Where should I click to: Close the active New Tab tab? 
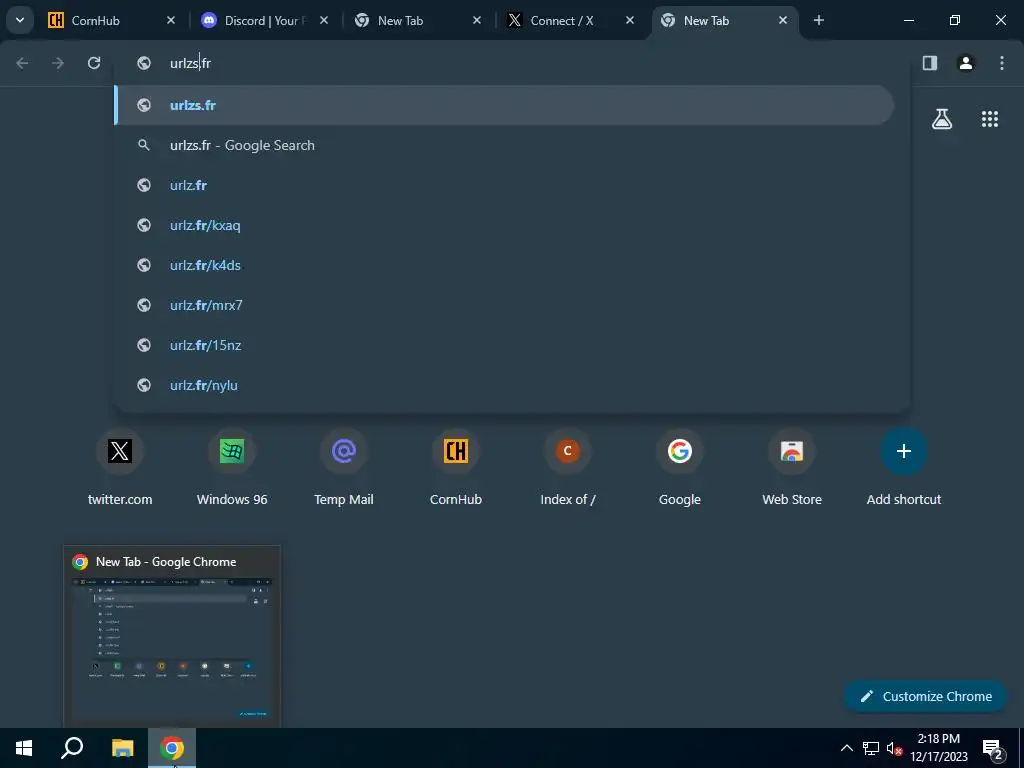coord(782,20)
